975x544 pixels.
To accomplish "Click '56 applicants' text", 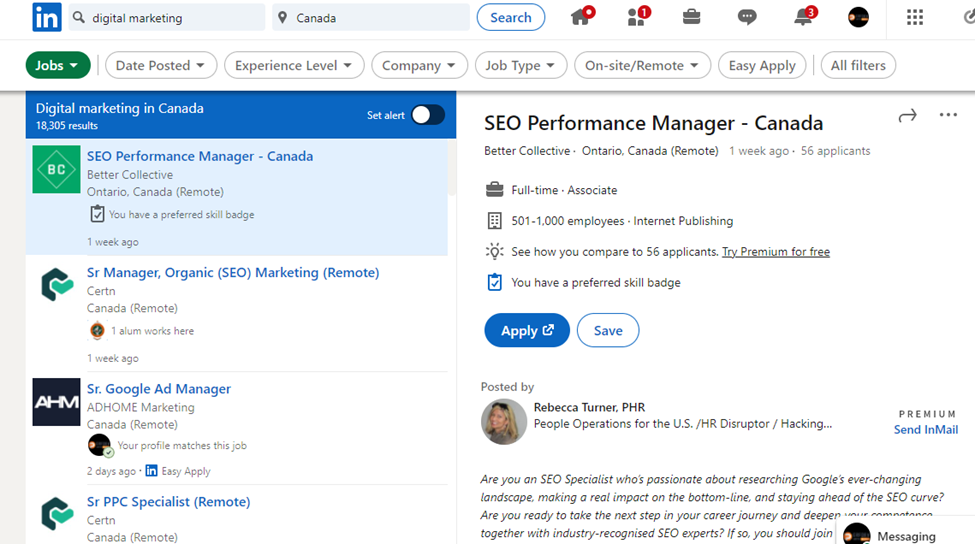I will point(835,150).
